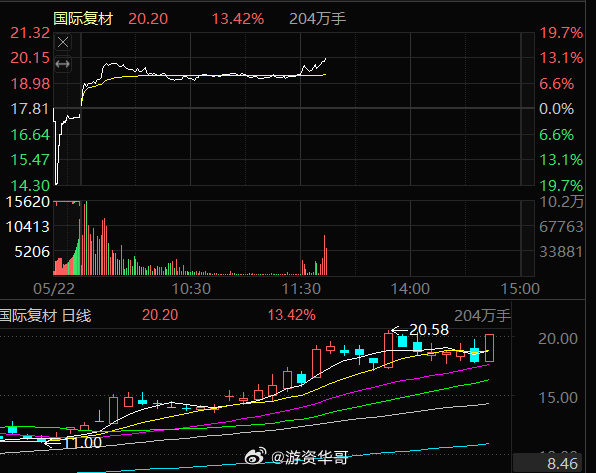Image resolution: width=596 pixels, height=473 pixels.
Task: Click price axis label 16.64
Action: click(30, 135)
